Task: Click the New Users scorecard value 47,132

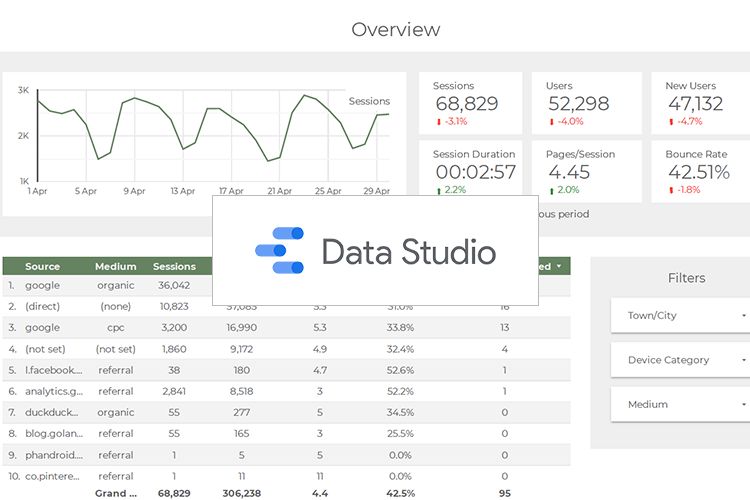Action: (695, 104)
